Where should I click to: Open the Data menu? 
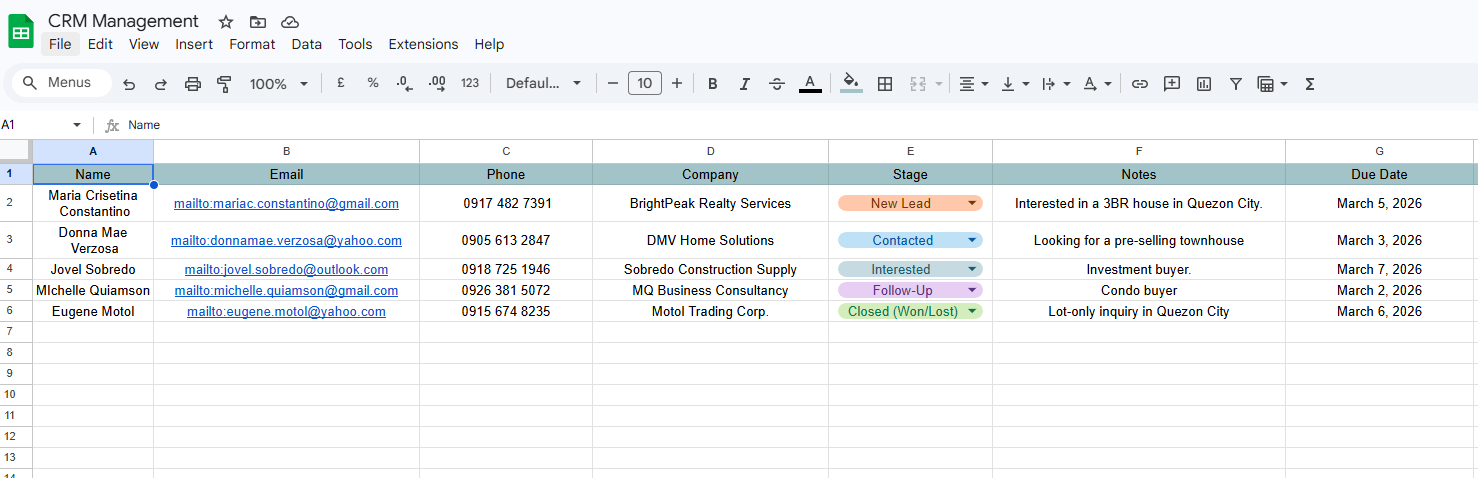(307, 44)
